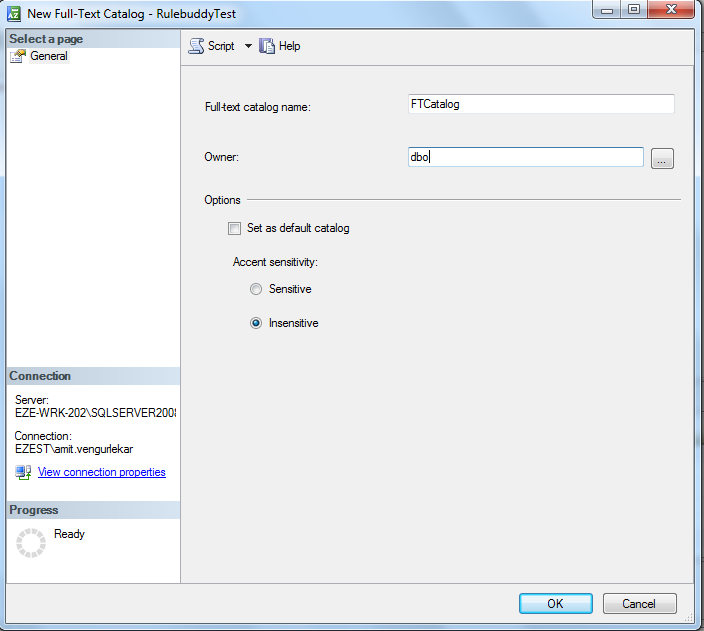
Task: Select the General page icon
Action: pyautogui.click(x=18, y=57)
